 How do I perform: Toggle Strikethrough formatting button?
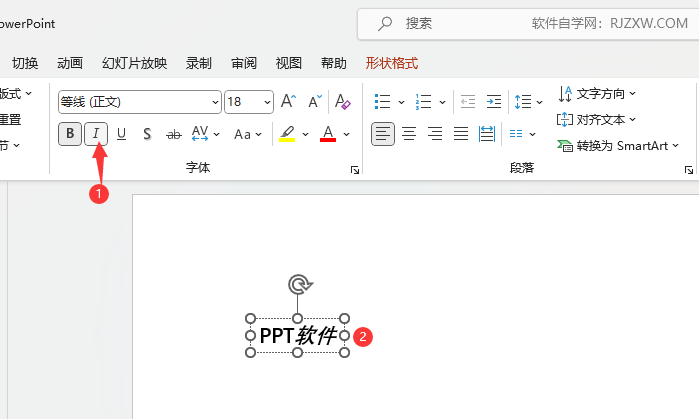(173, 134)
